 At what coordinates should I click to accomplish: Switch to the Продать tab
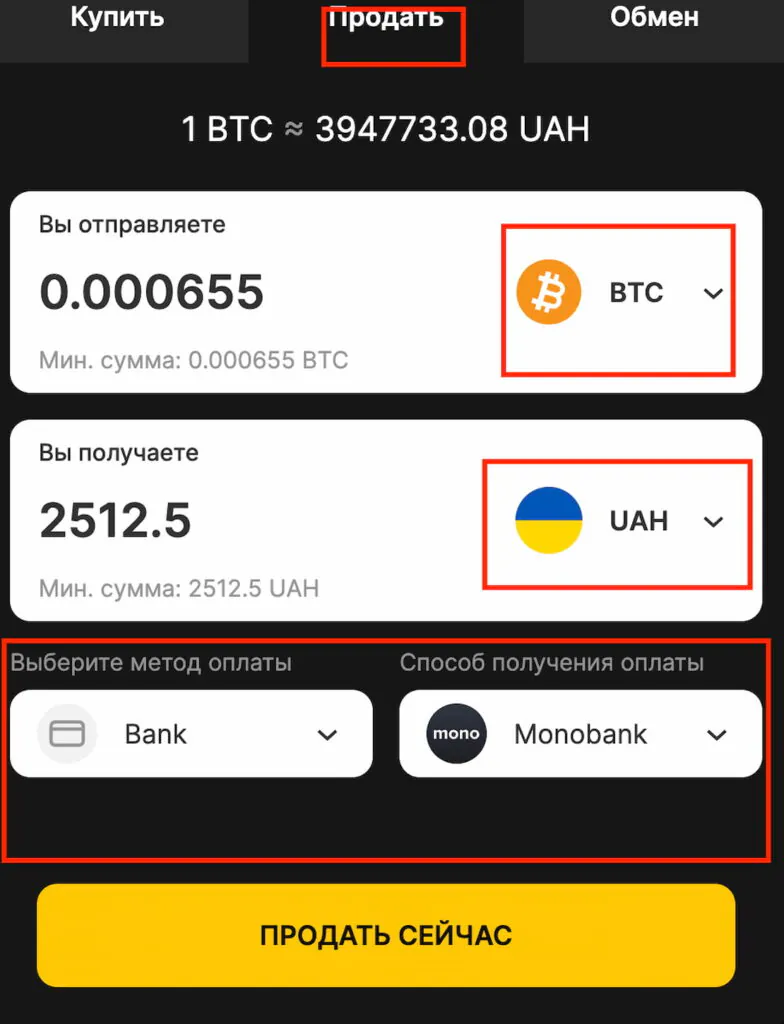coord(385,18)
